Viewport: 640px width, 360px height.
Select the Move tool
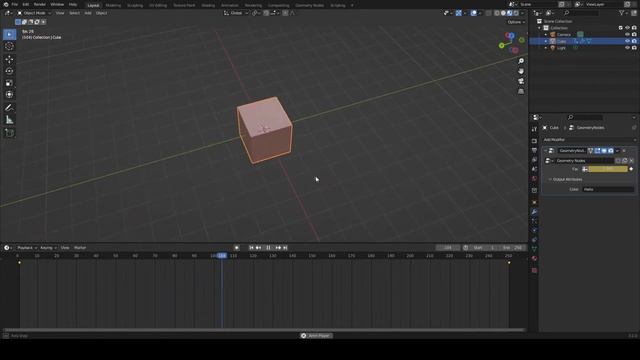click(9, 59)
